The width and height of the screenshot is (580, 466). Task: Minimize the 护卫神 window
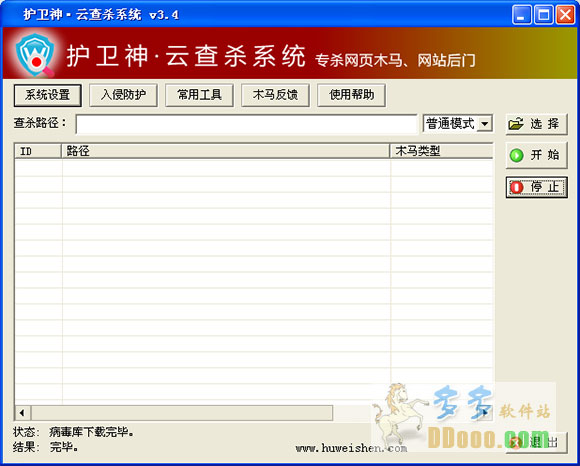coord(522,15)
